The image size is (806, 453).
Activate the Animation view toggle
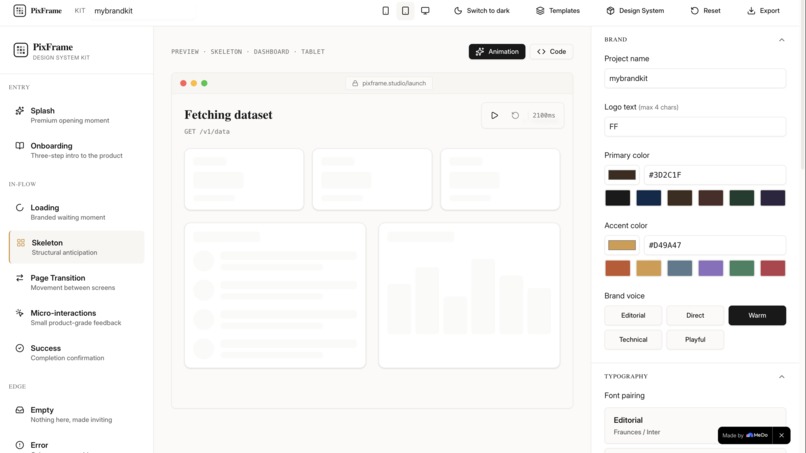(x=497, y=51)
